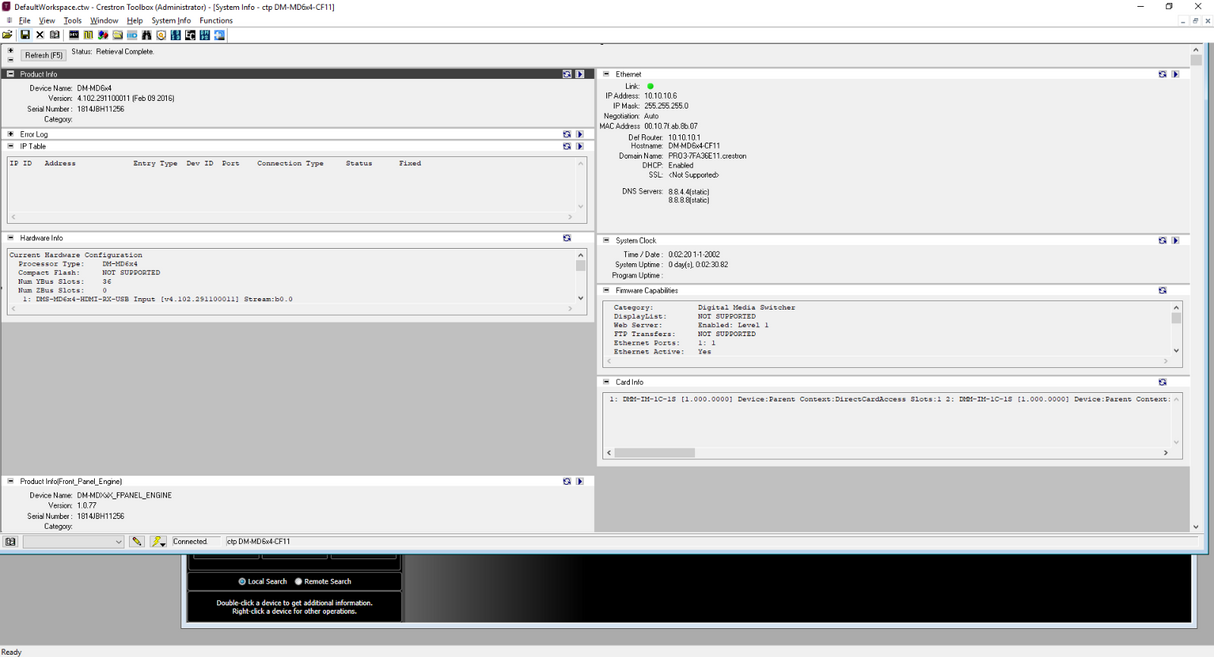Click the System Clock panel refresh icon
This screenshot has width=1214, height=657.
point(1162,240)
